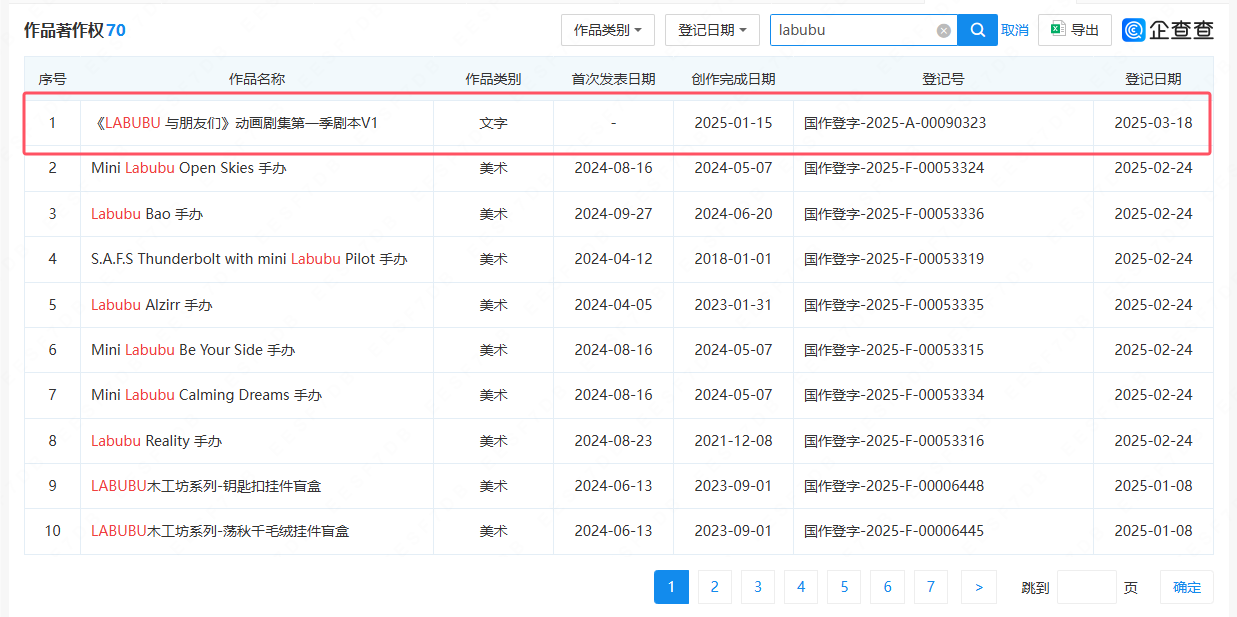Image resolution: width=1237 pixels, height=617 pixels.
Task: Go to page 3
Action: pos(758,587)
